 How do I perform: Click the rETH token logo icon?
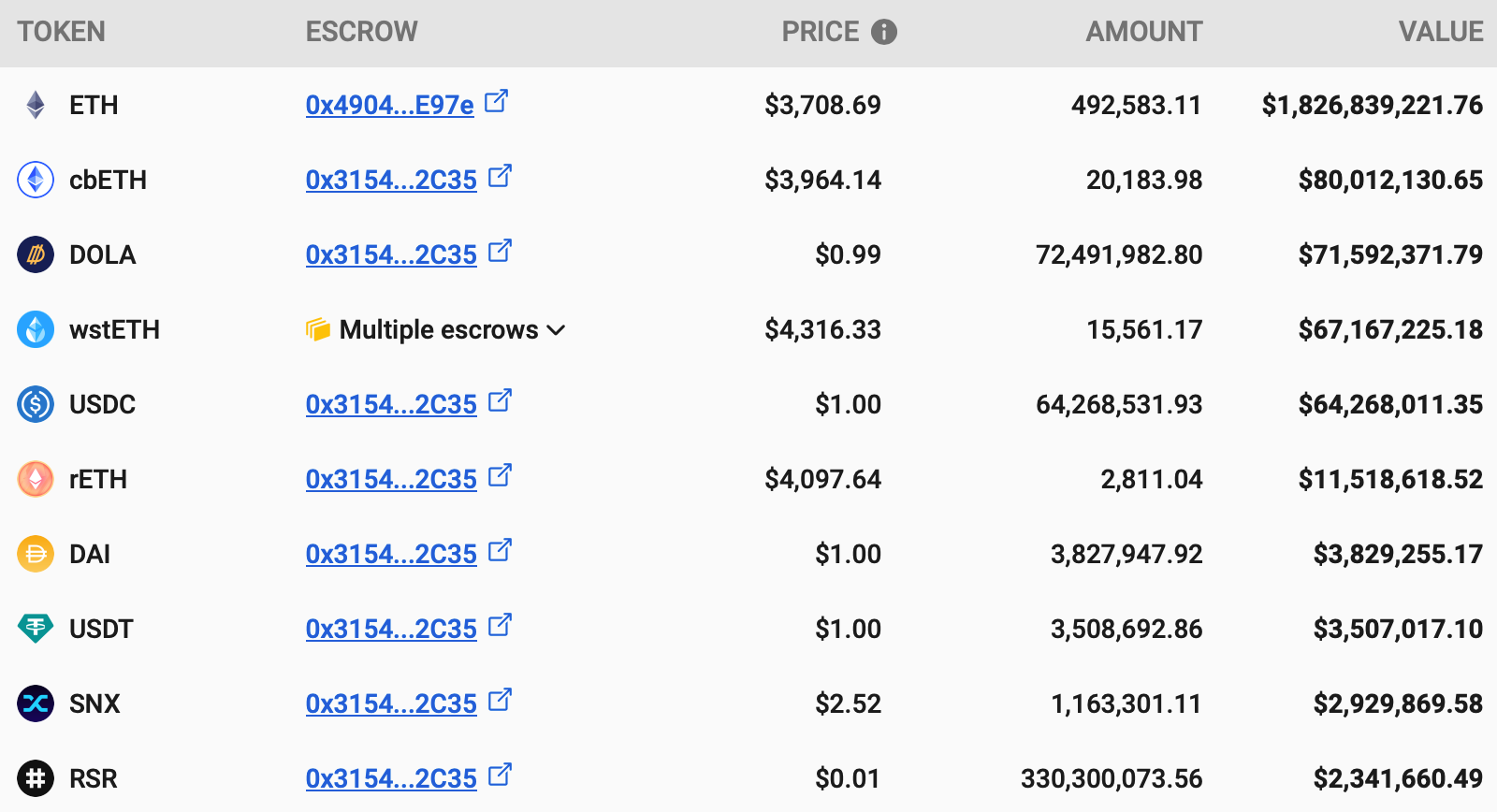point(36,479)
